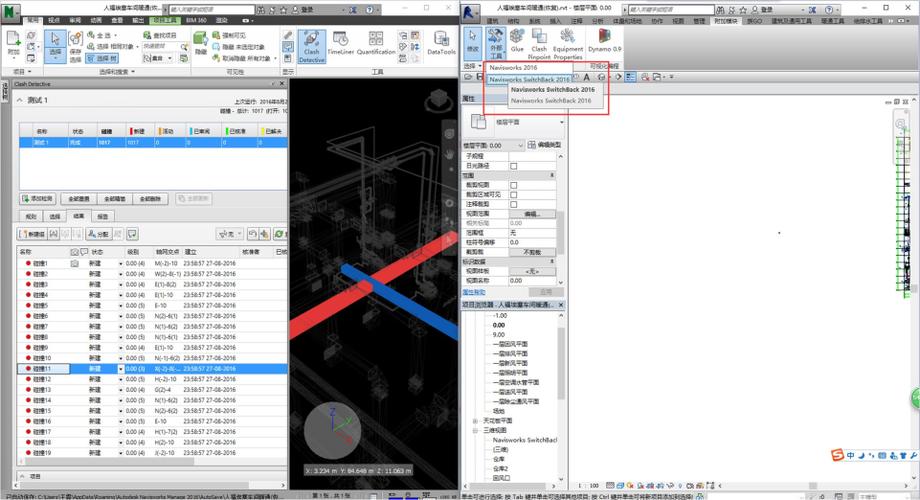Toggle the 日光路径 checkbox in Revit properties
The height and width of the screenshot is (500, 920).
[513, 166]
